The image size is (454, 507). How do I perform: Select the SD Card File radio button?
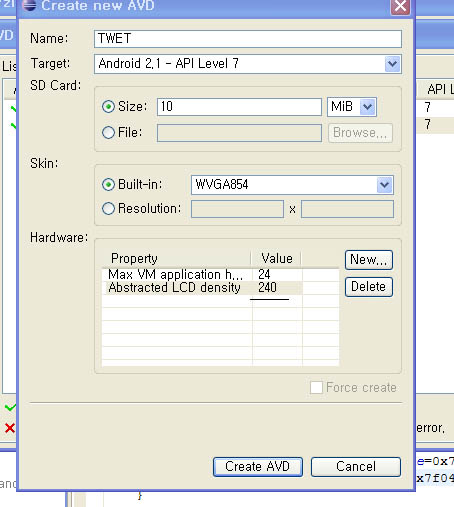pos(108,132)
